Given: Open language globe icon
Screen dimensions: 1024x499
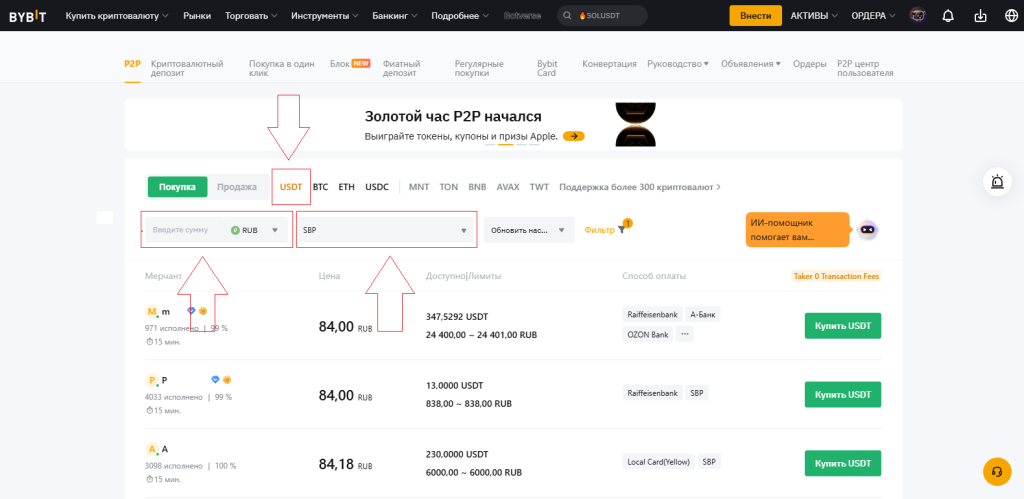Looking at the screenshot, I should pos(1009,16).
